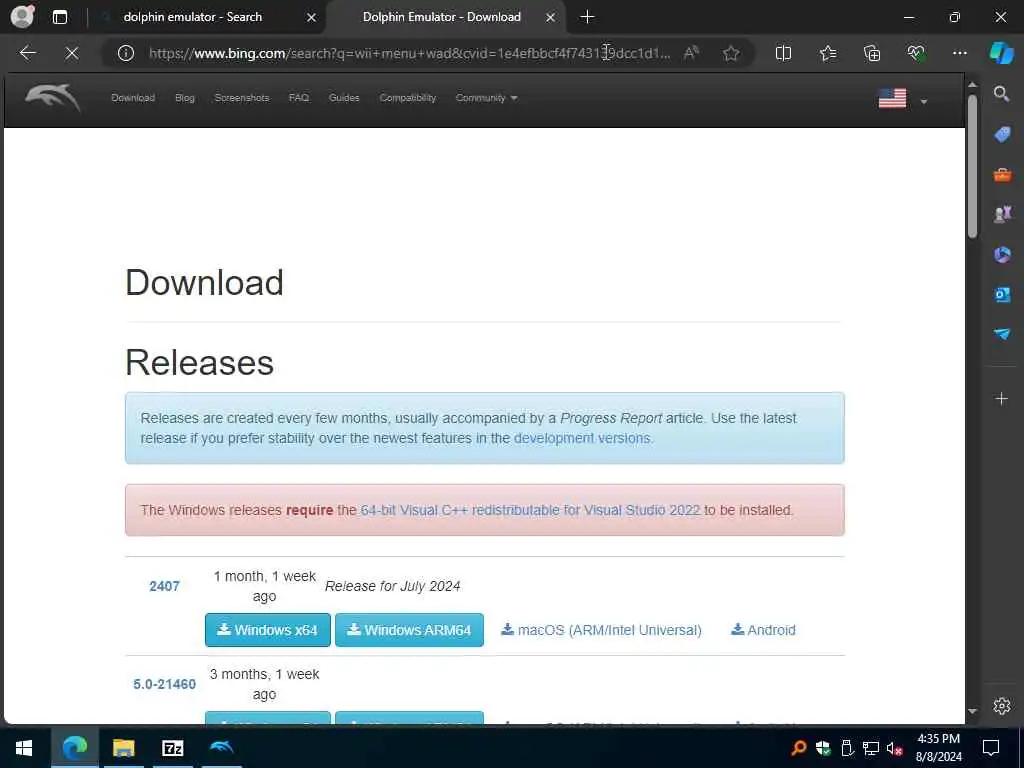Open the 64-bit Visual C++ redistributable link
Viewport: 1024px width, 768px height.
point(530,510)
